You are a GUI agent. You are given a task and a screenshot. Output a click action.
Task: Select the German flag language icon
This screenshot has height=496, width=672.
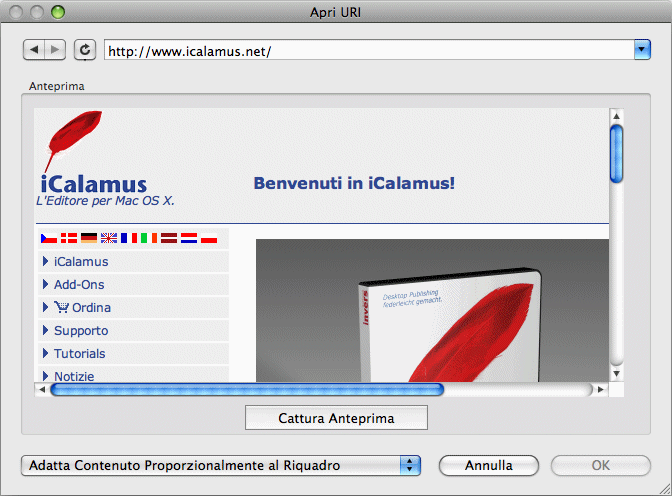[x=89, y=238]
